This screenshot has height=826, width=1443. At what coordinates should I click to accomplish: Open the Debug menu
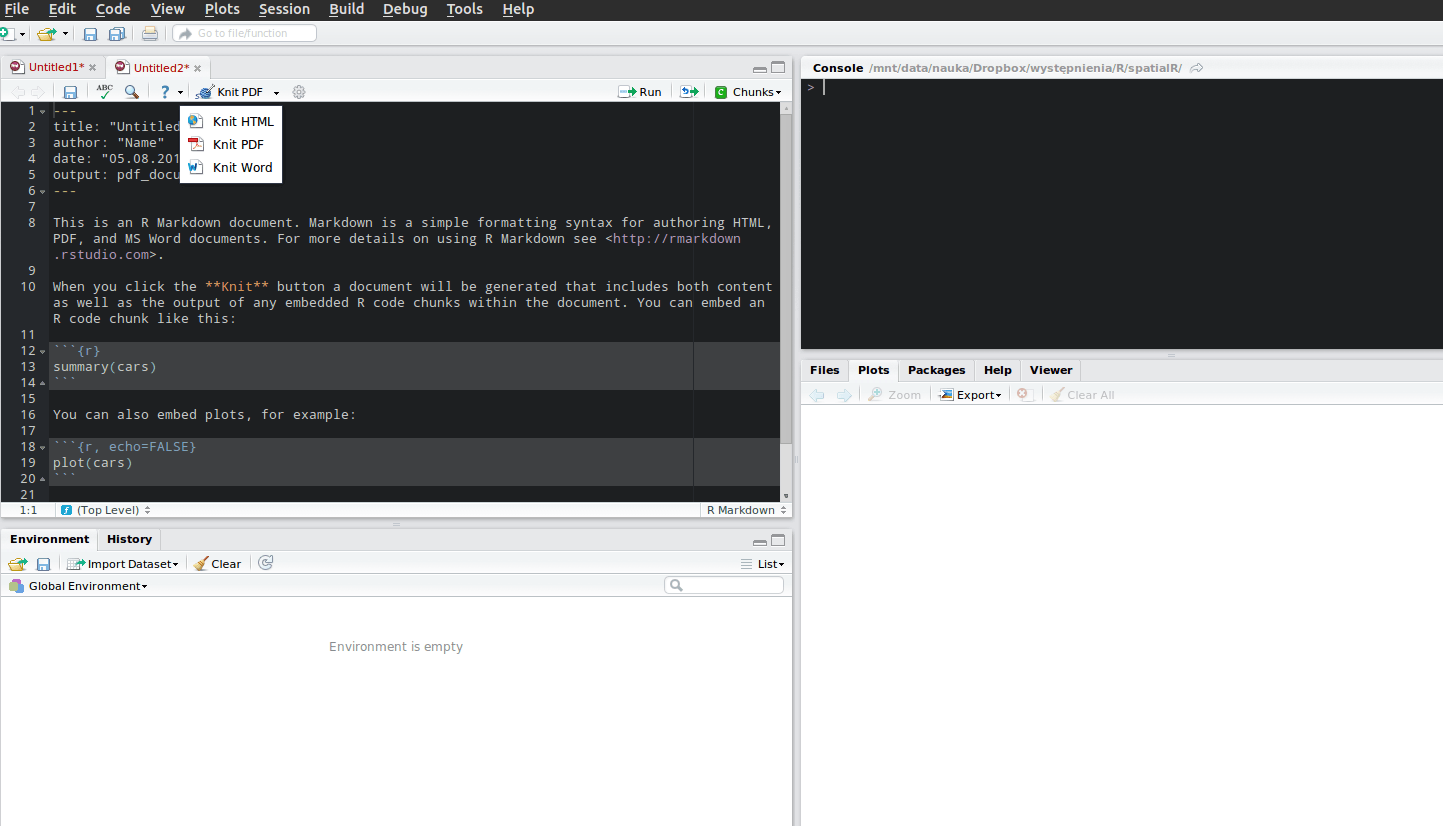coord(405,9)
